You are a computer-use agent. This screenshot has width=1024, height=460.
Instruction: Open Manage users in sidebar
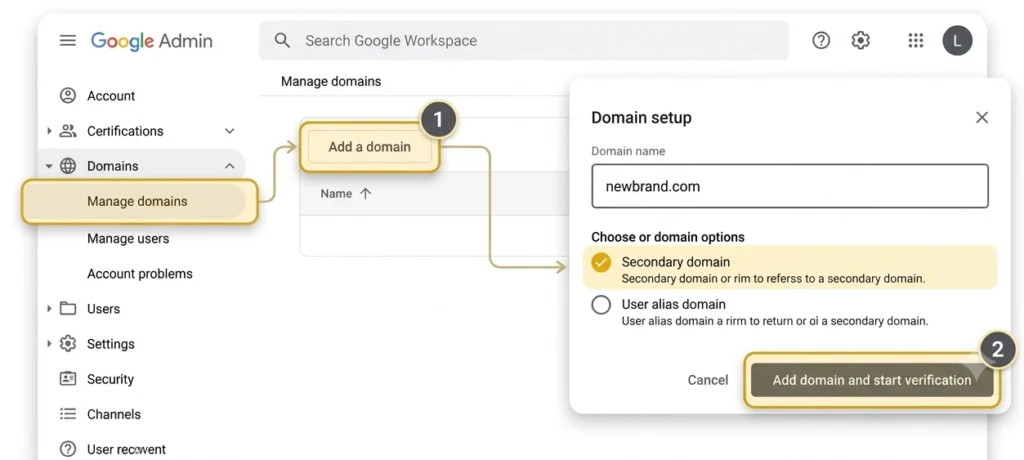[128, 238]
